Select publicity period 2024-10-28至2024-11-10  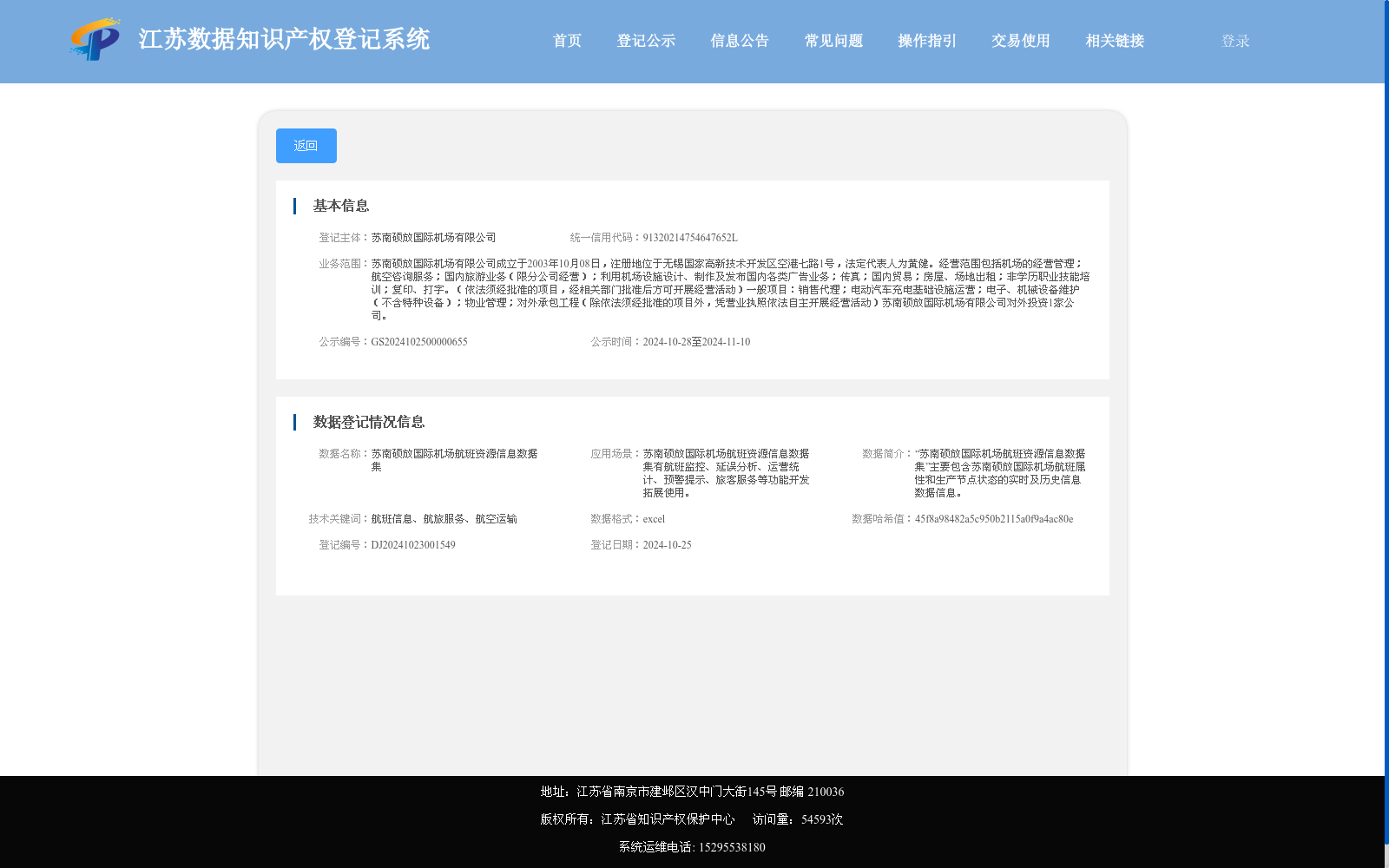(696, 342)
